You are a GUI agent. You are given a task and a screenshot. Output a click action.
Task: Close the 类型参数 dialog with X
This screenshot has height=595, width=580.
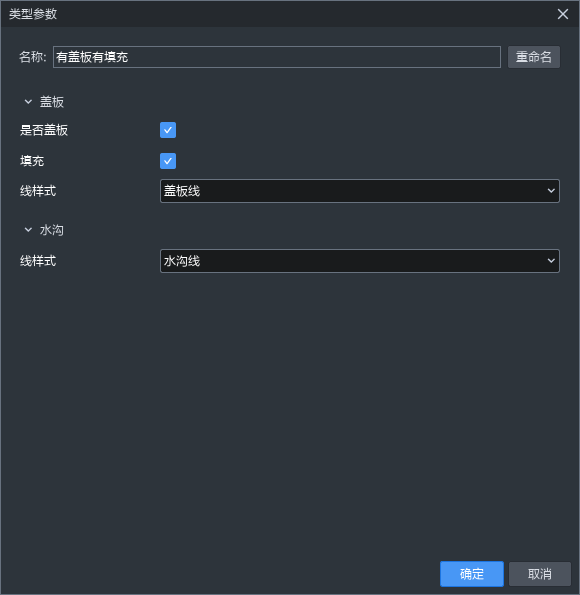click(563, 14)
